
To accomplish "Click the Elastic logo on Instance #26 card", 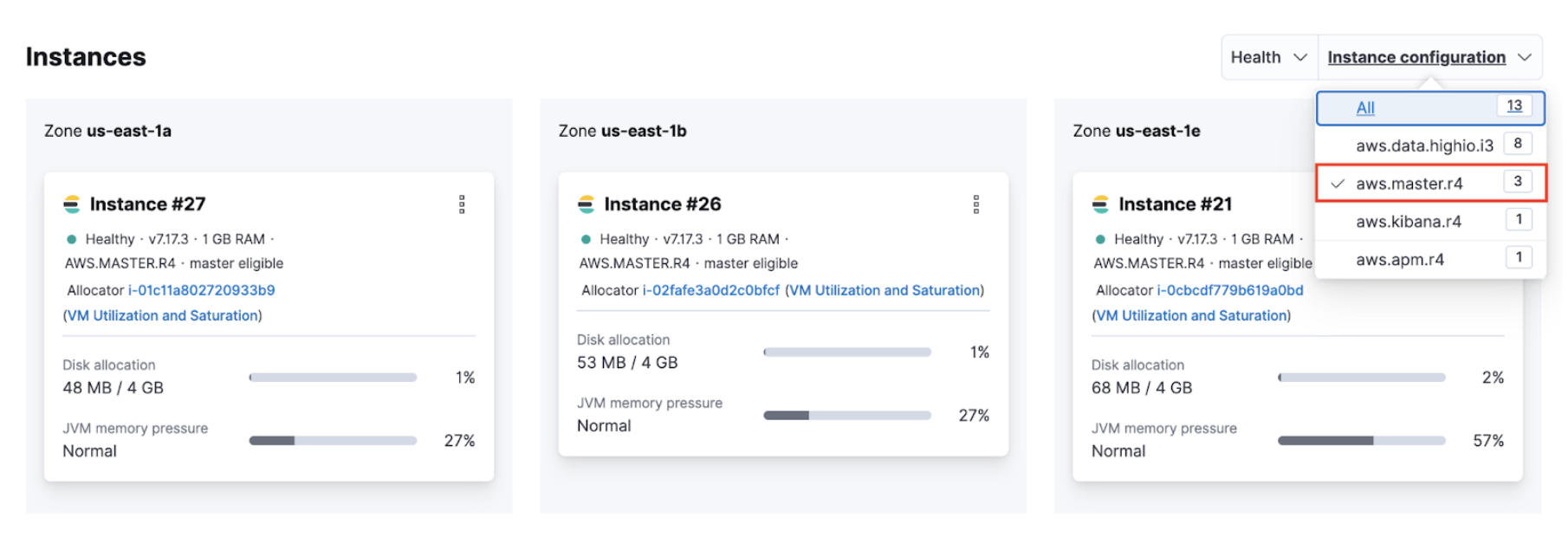I will [x=585, y=204].
